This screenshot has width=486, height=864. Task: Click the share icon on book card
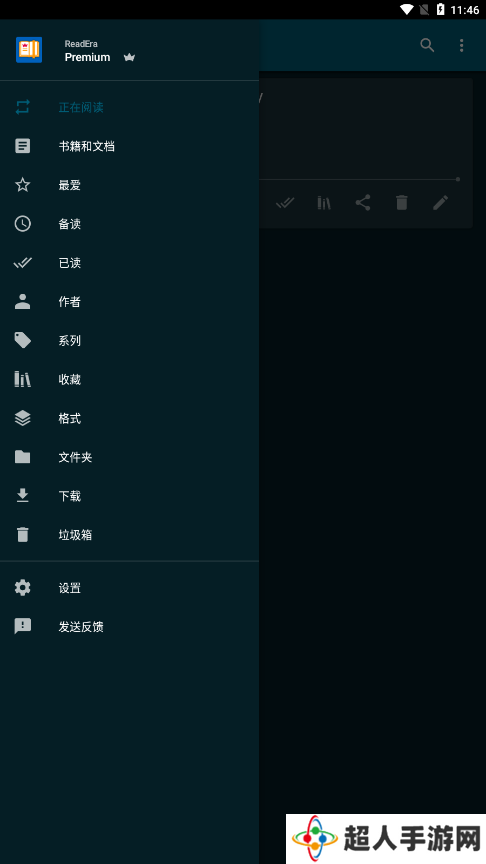pyautogui.click(x=363, y=203)
